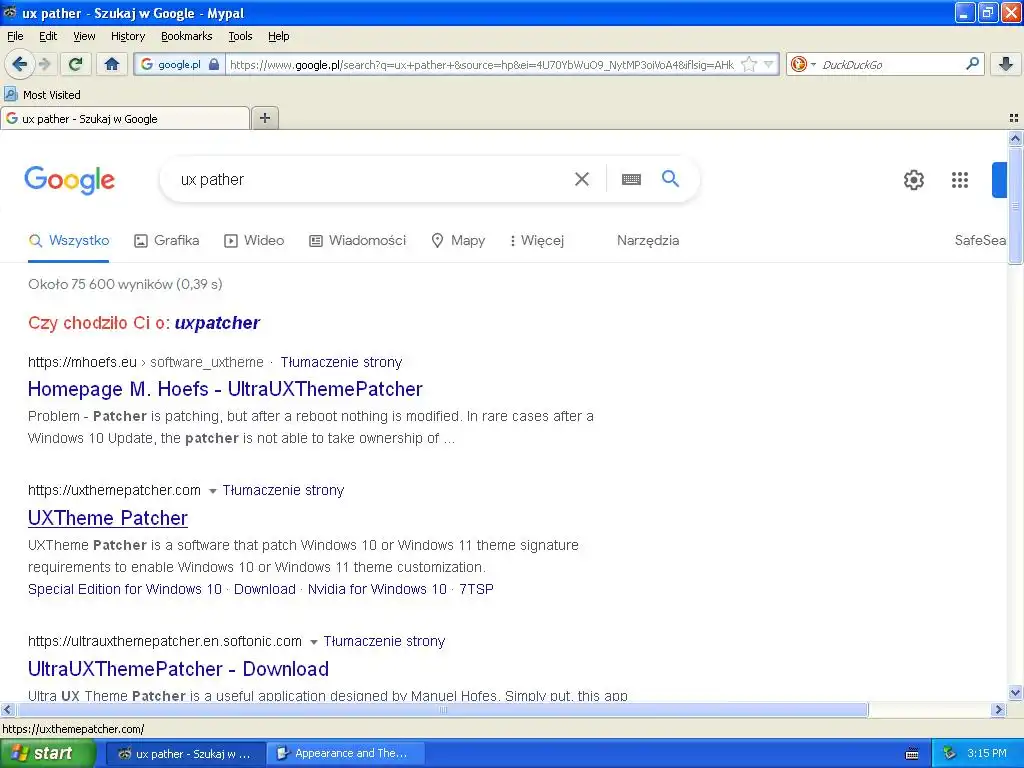
Task: Click the keyboard icon in system tray
Action: click(912, 754)
